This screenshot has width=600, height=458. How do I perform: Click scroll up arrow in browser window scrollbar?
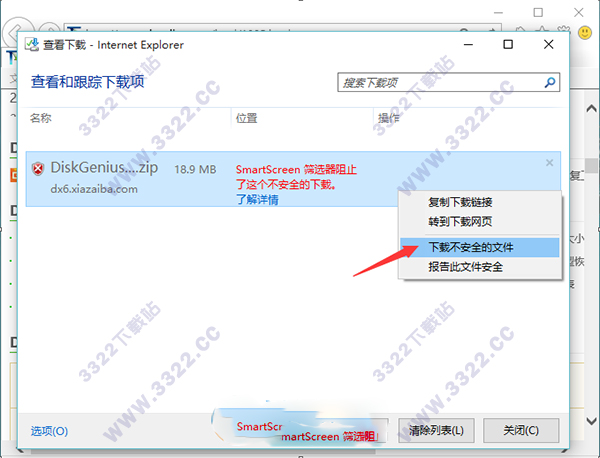coord(592,108)
